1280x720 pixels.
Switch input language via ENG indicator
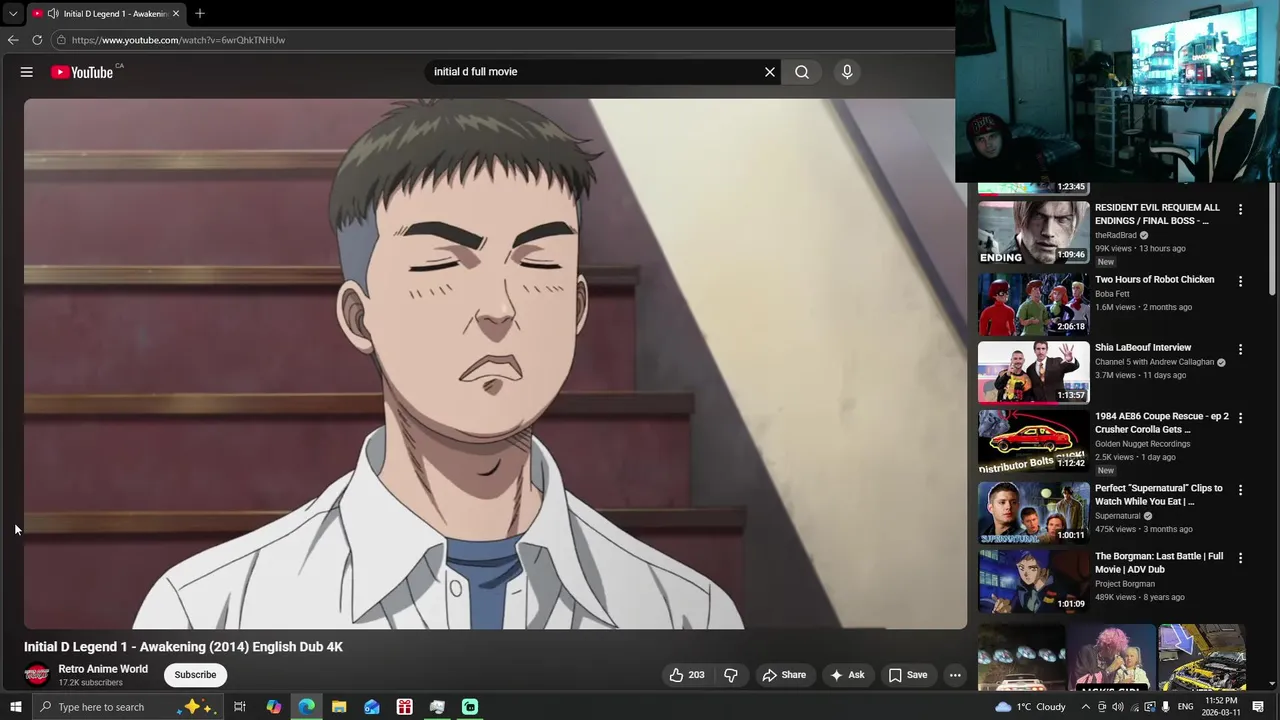1187,707
